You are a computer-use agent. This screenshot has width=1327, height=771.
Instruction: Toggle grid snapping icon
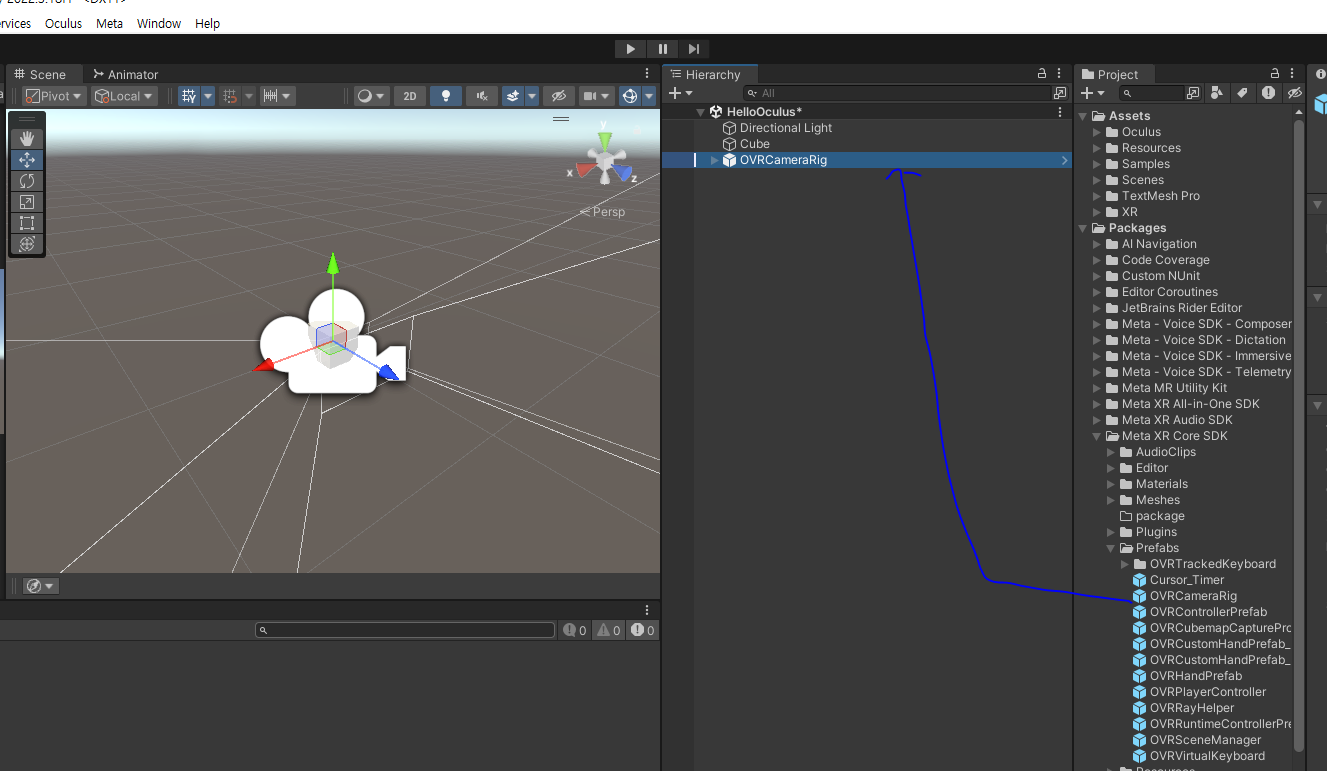[230, 96]
